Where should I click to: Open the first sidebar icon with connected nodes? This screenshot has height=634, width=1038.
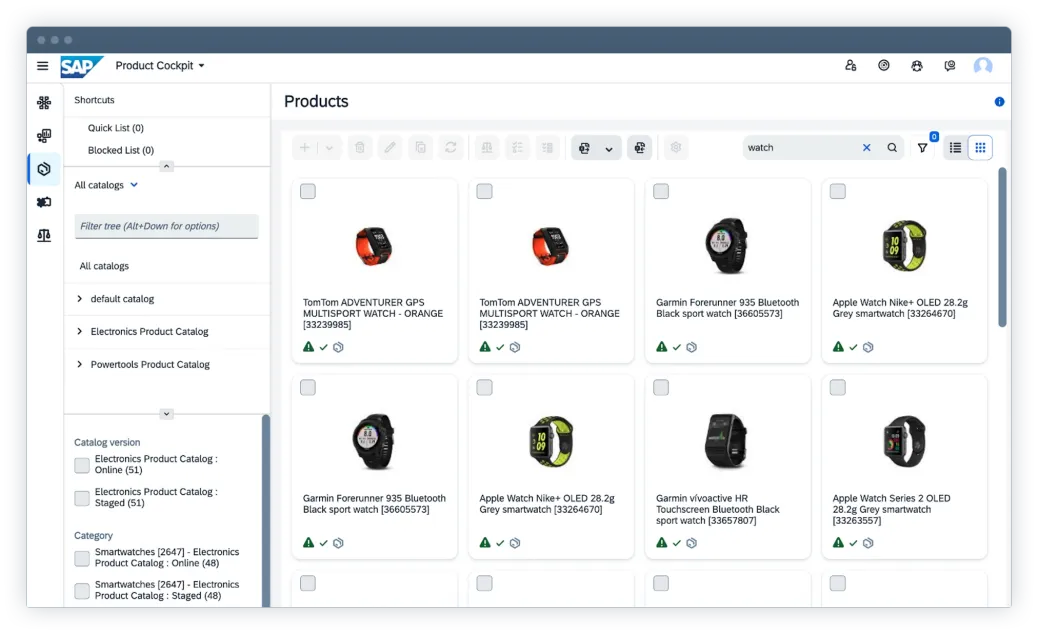pos(44,103)
